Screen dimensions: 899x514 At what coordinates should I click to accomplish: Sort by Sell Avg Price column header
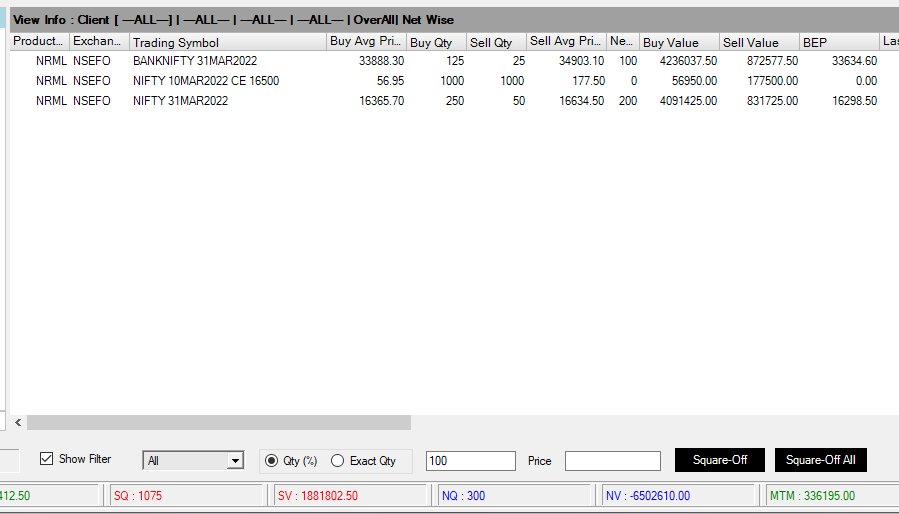(566, 42)
